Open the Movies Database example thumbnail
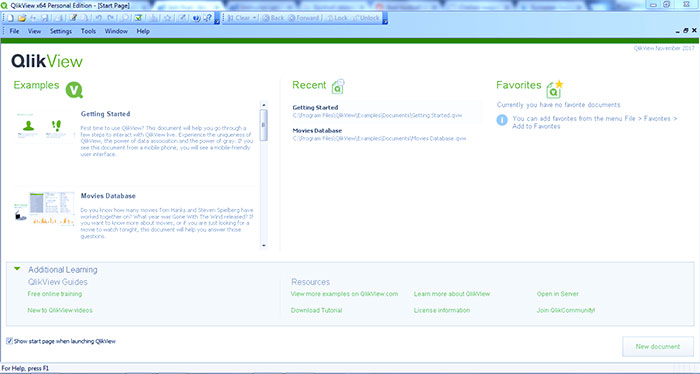This screenshot has width=700, height=374. coord(44,208)
